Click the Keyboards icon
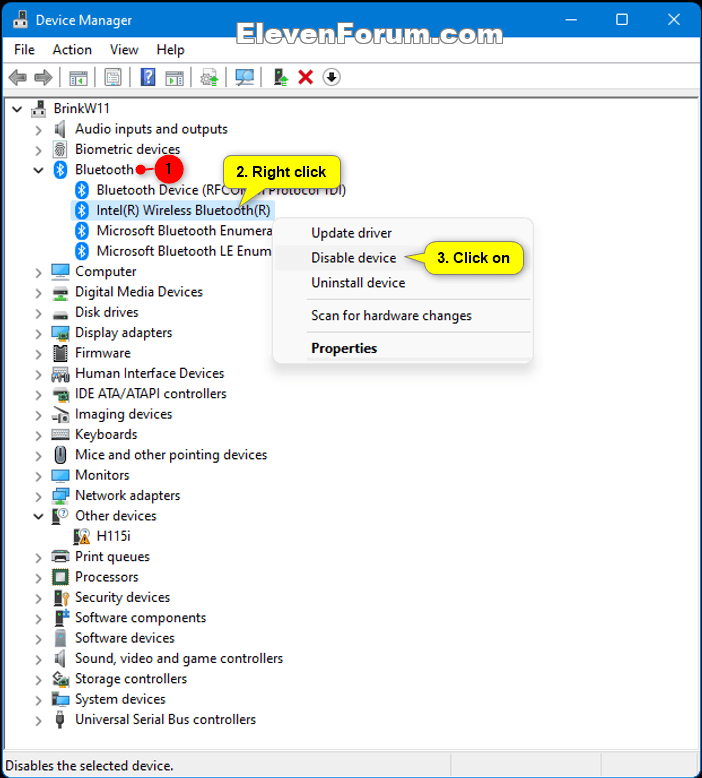Viewport: 702px width, 778px height. click(61, 435)
